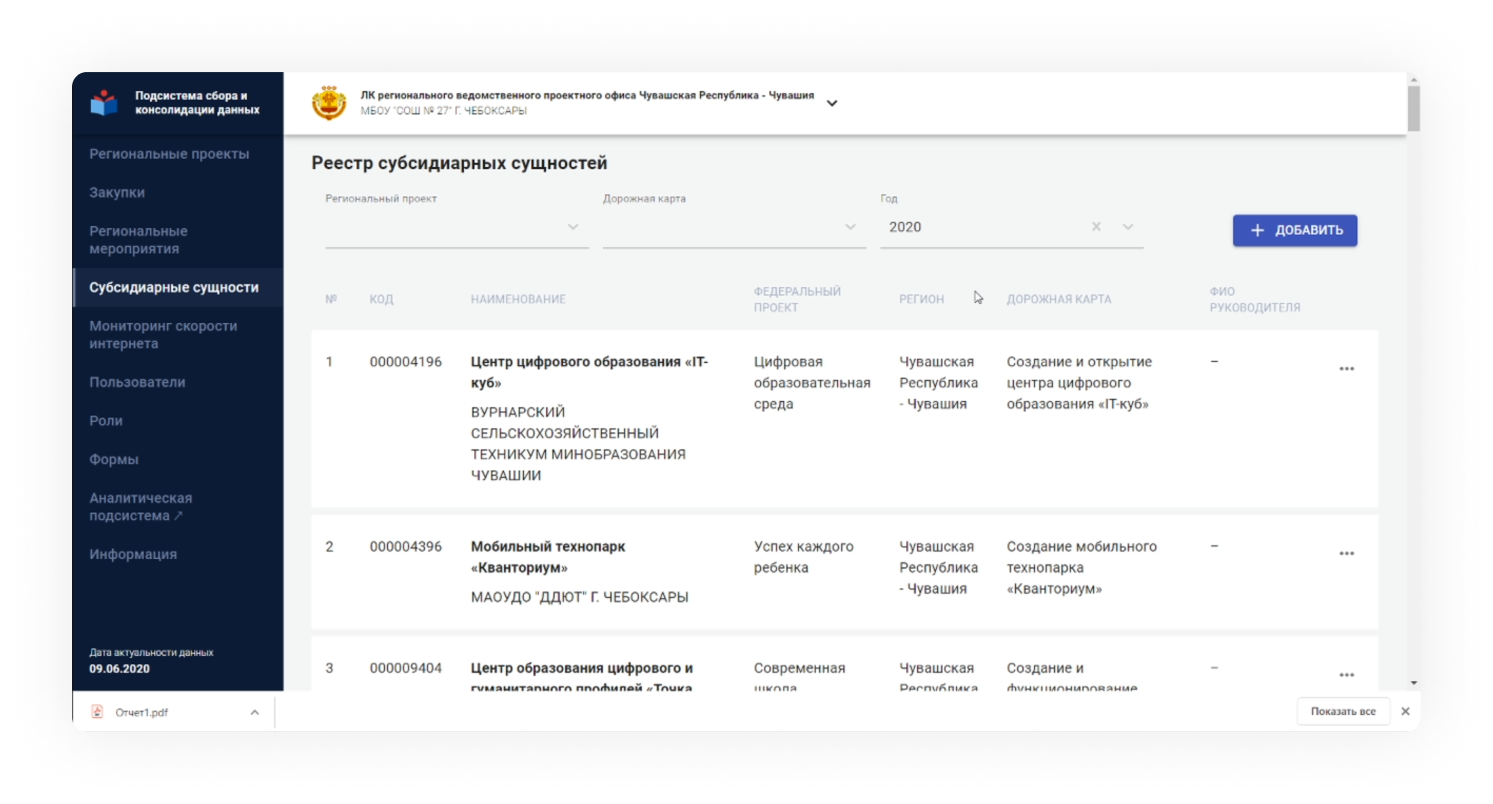
Task: Open options arrow for Отчет1.pdf download
Action: (x=254, y=712)
